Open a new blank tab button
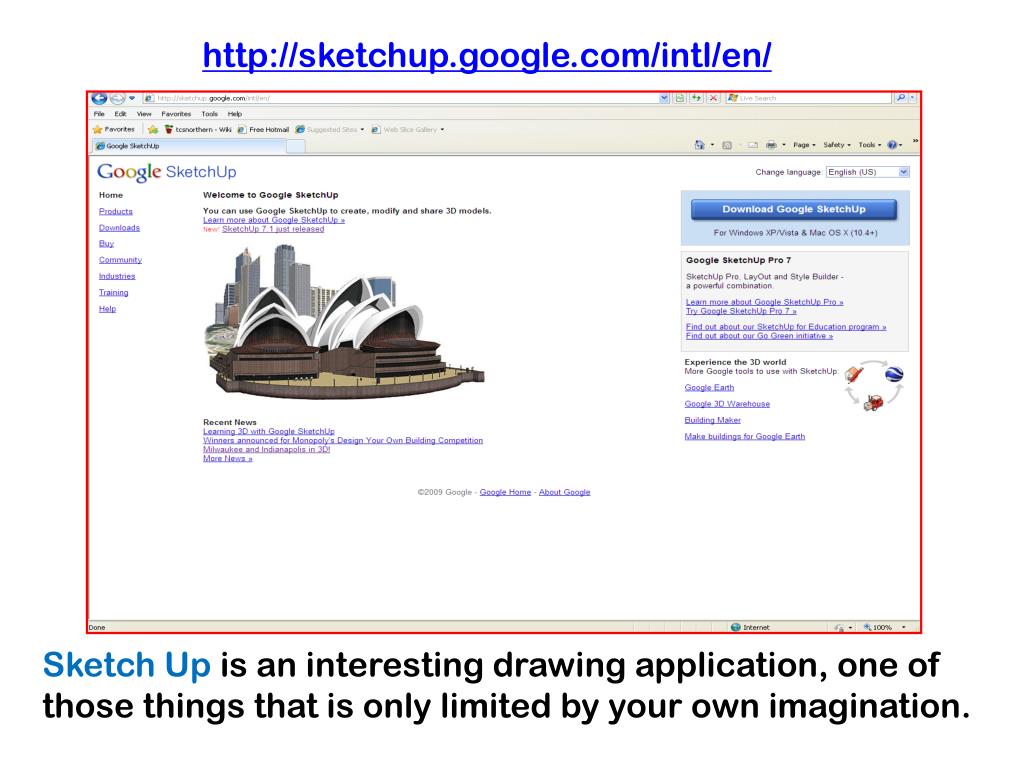The width and height of the screenshot is (1024, 768). (x=296, y=146)
